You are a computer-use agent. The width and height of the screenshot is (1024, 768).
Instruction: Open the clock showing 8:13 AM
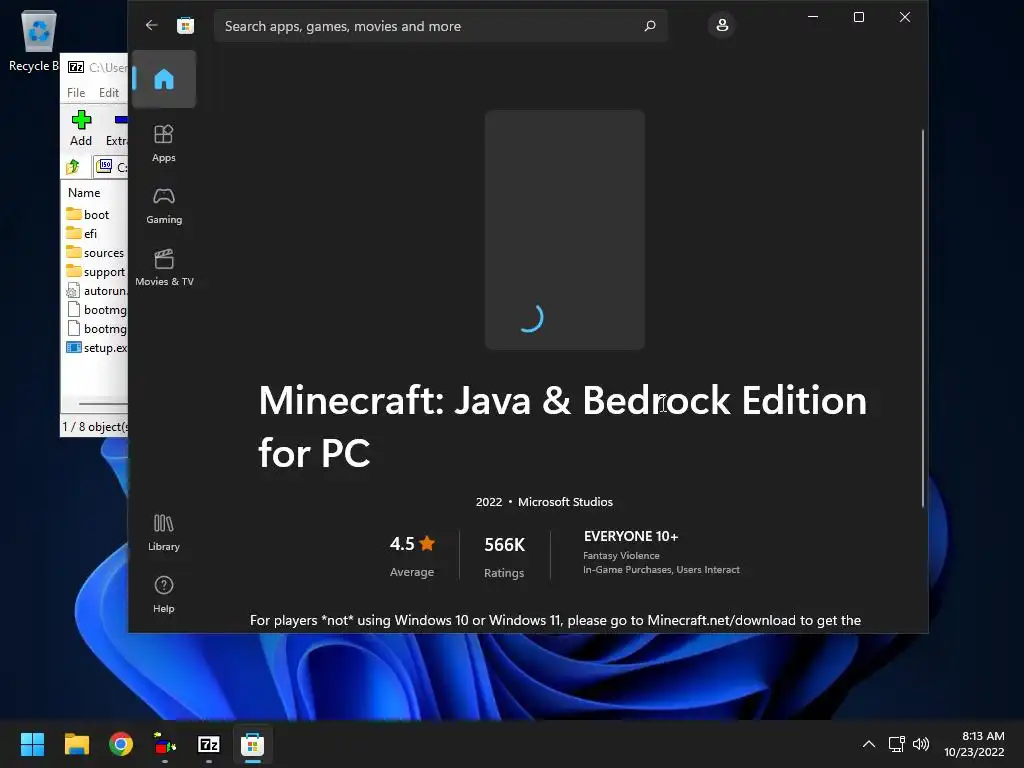(974, 744)
